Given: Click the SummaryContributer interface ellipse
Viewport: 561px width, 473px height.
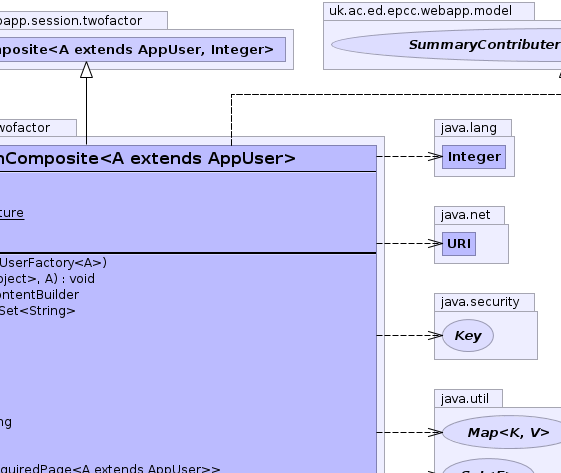Looking at the screenshot, I should click(x=446, y=45).
